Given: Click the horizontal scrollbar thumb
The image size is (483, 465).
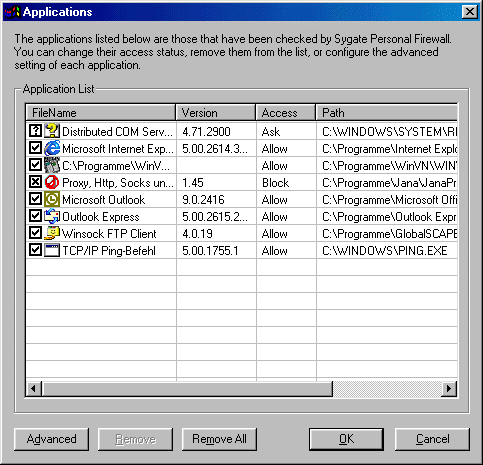Looking at the screenshot, I should (187, 388).
